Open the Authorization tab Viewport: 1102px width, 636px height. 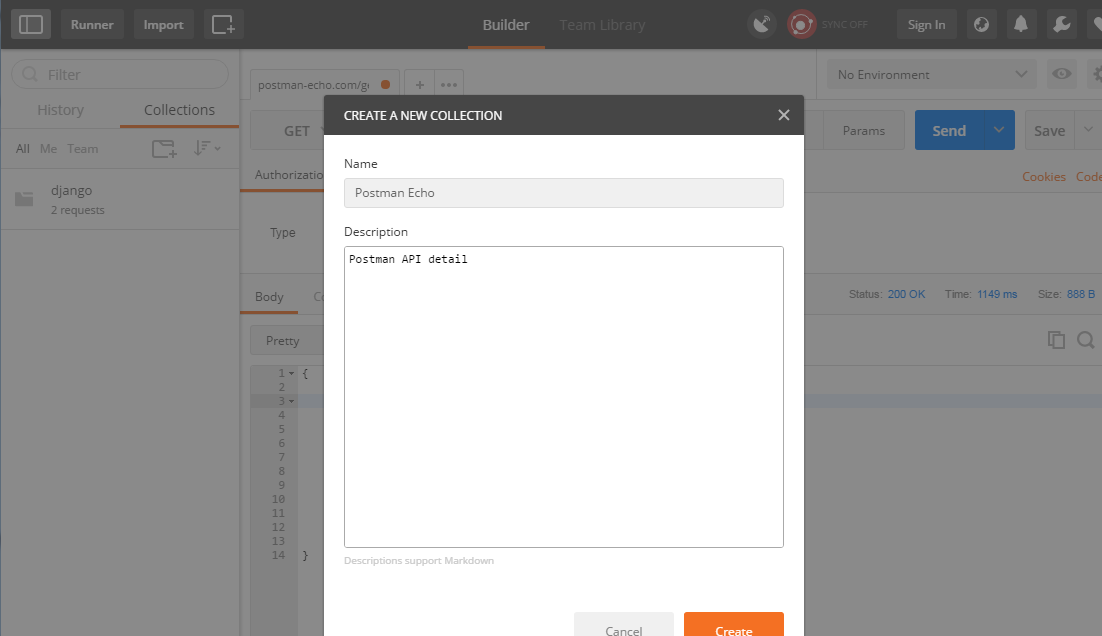[289, 175]
